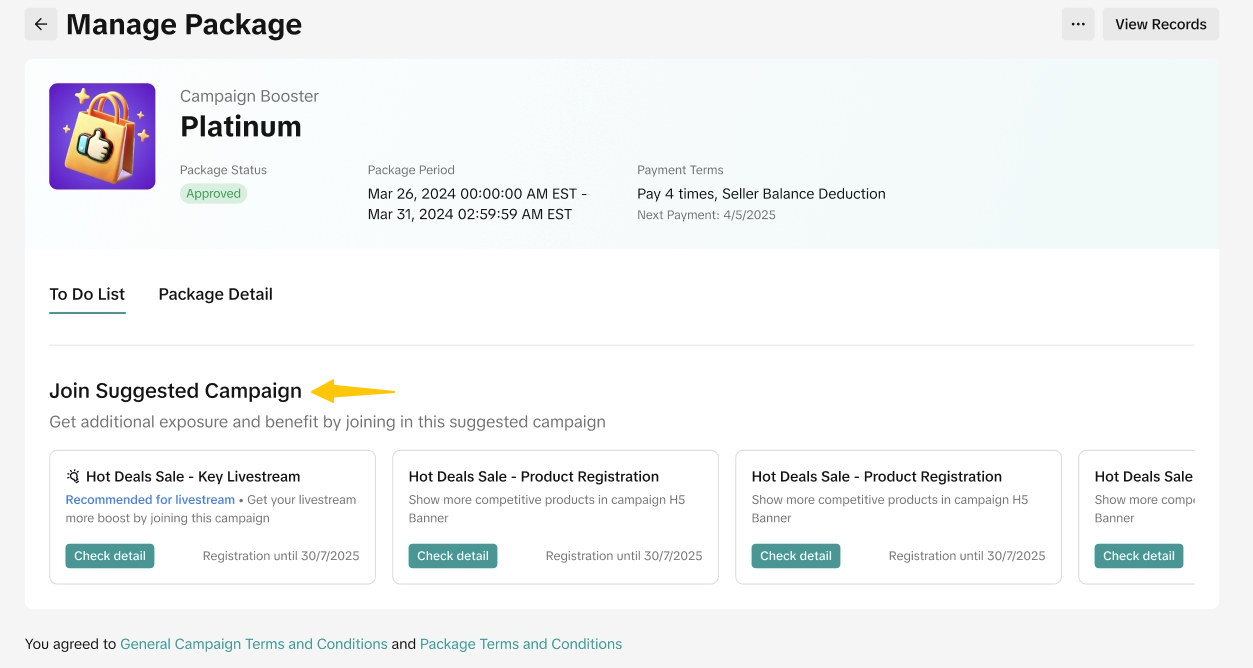1253x668 pixels.
Task: Click the Recommended for livestream link text
Action: pos(150,500)
